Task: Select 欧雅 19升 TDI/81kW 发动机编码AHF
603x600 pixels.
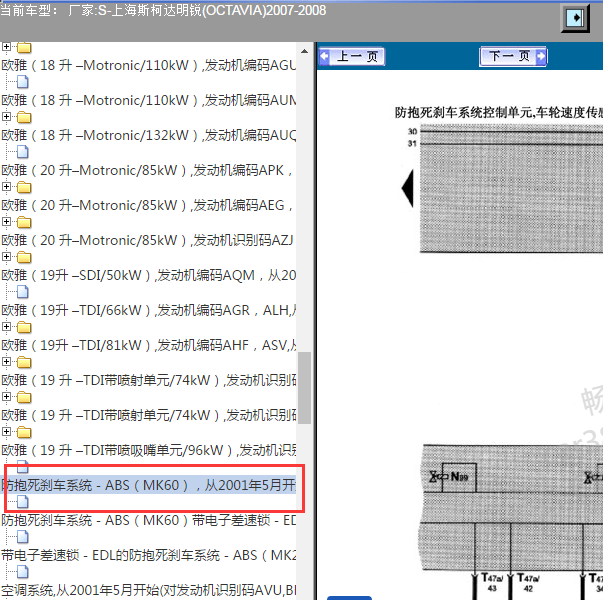Action: click(148, 345)
